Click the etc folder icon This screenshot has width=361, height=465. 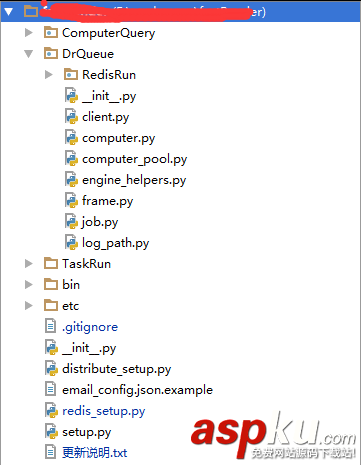(x=51, y=306)
